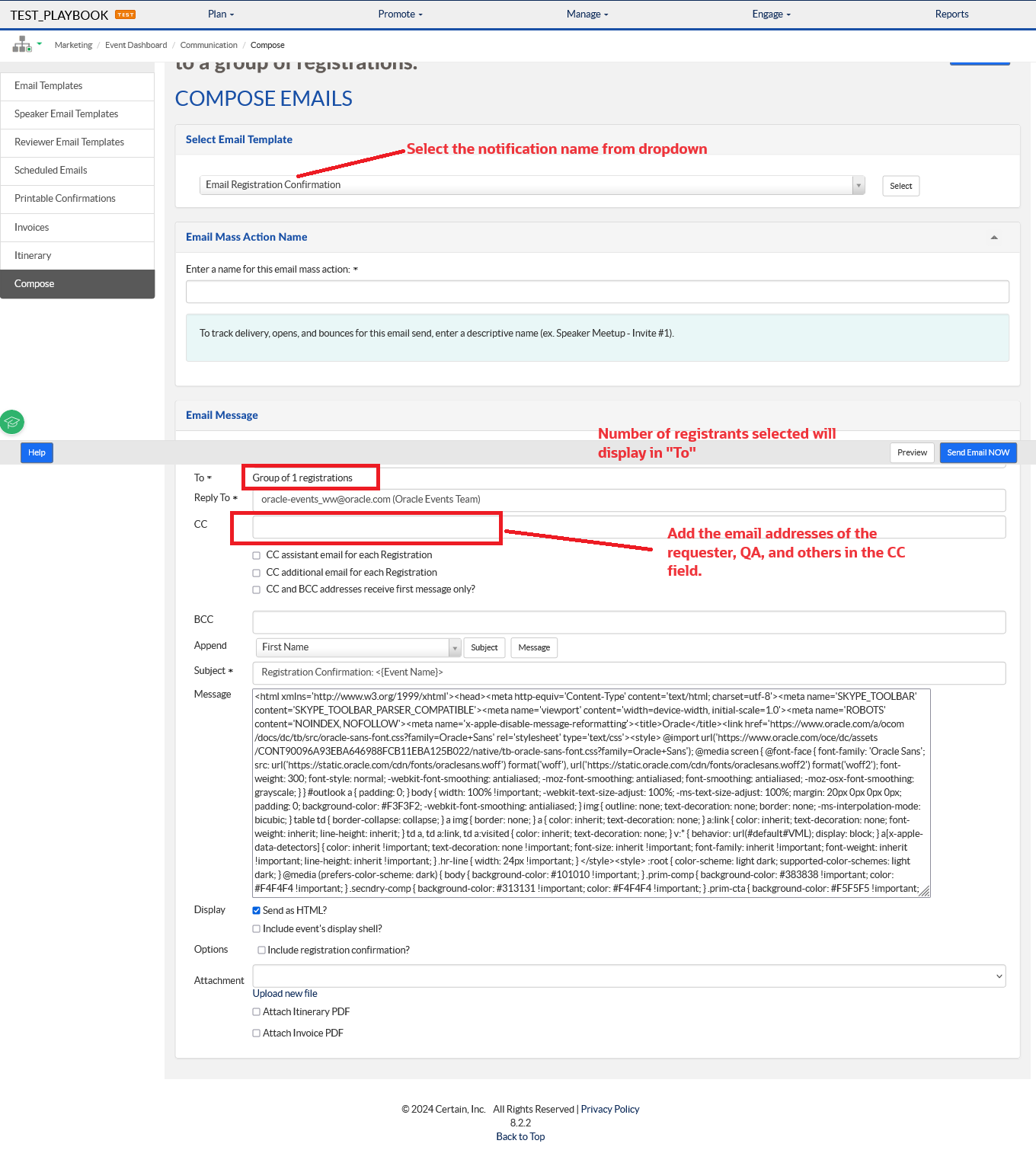Image resolution: width=1036 pixels, height=1166 pixels.
Task: Open Itinerary in sidebar
Action: point(77,256)
